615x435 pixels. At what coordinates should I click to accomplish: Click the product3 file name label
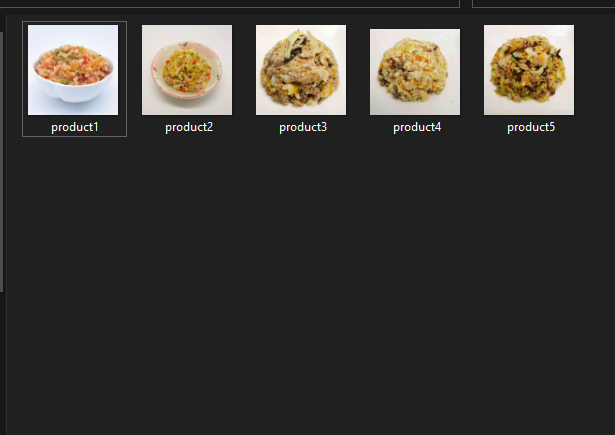click(x=303, y=127)
